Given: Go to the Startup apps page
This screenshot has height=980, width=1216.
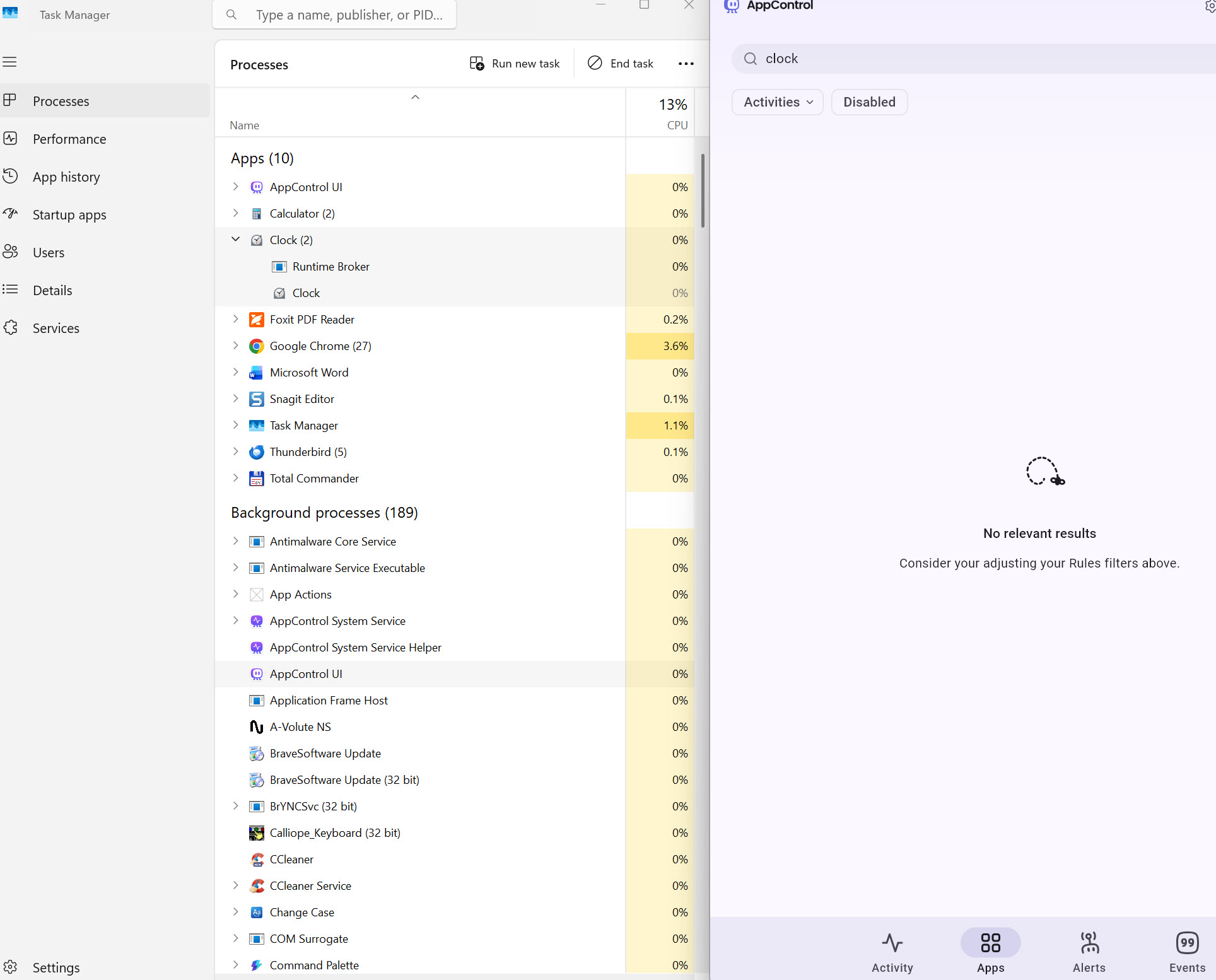Looking at the screenshot, I should click(x=69, y=215).
